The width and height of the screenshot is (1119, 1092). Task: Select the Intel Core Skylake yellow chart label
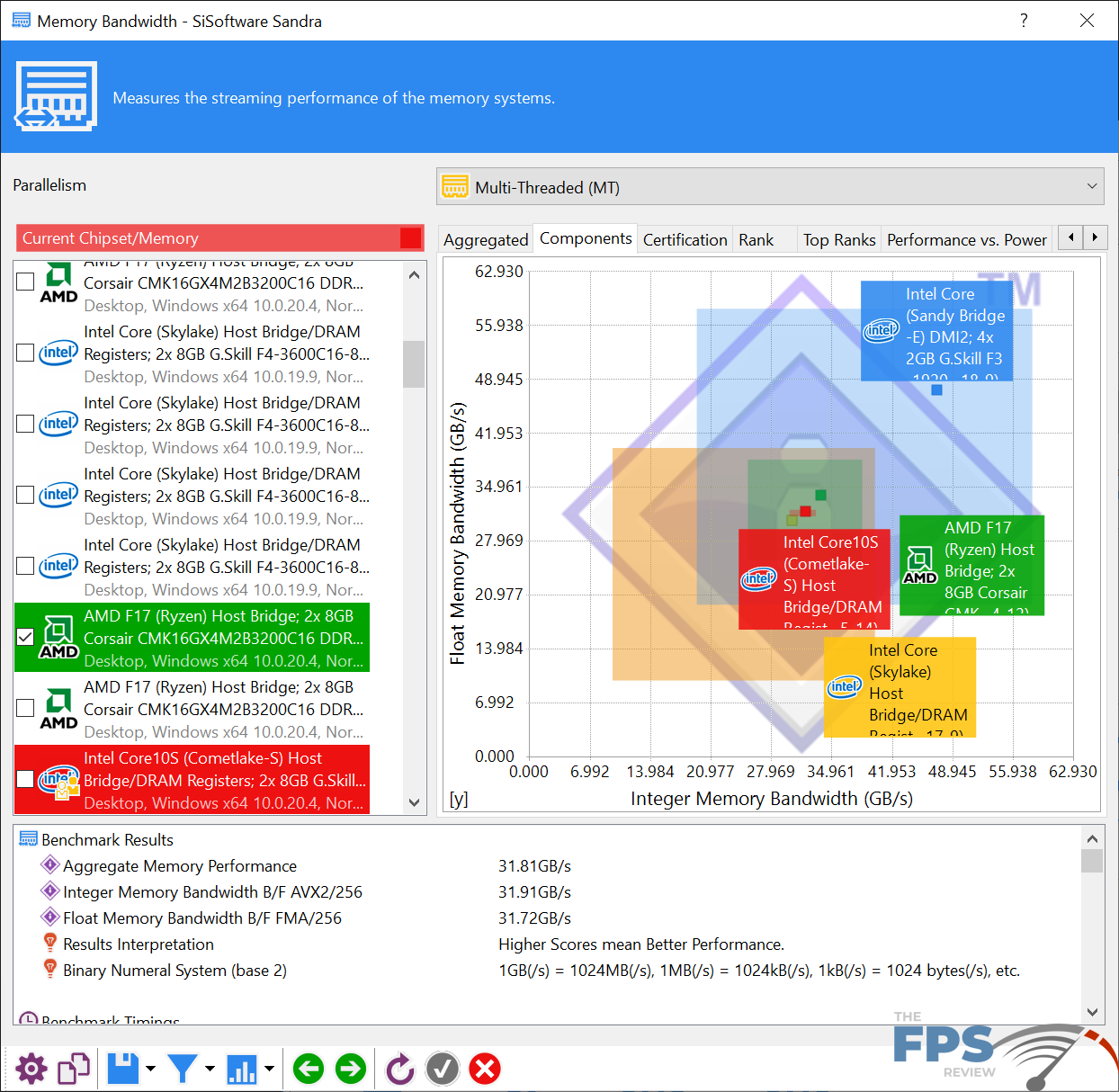point(900,687)
